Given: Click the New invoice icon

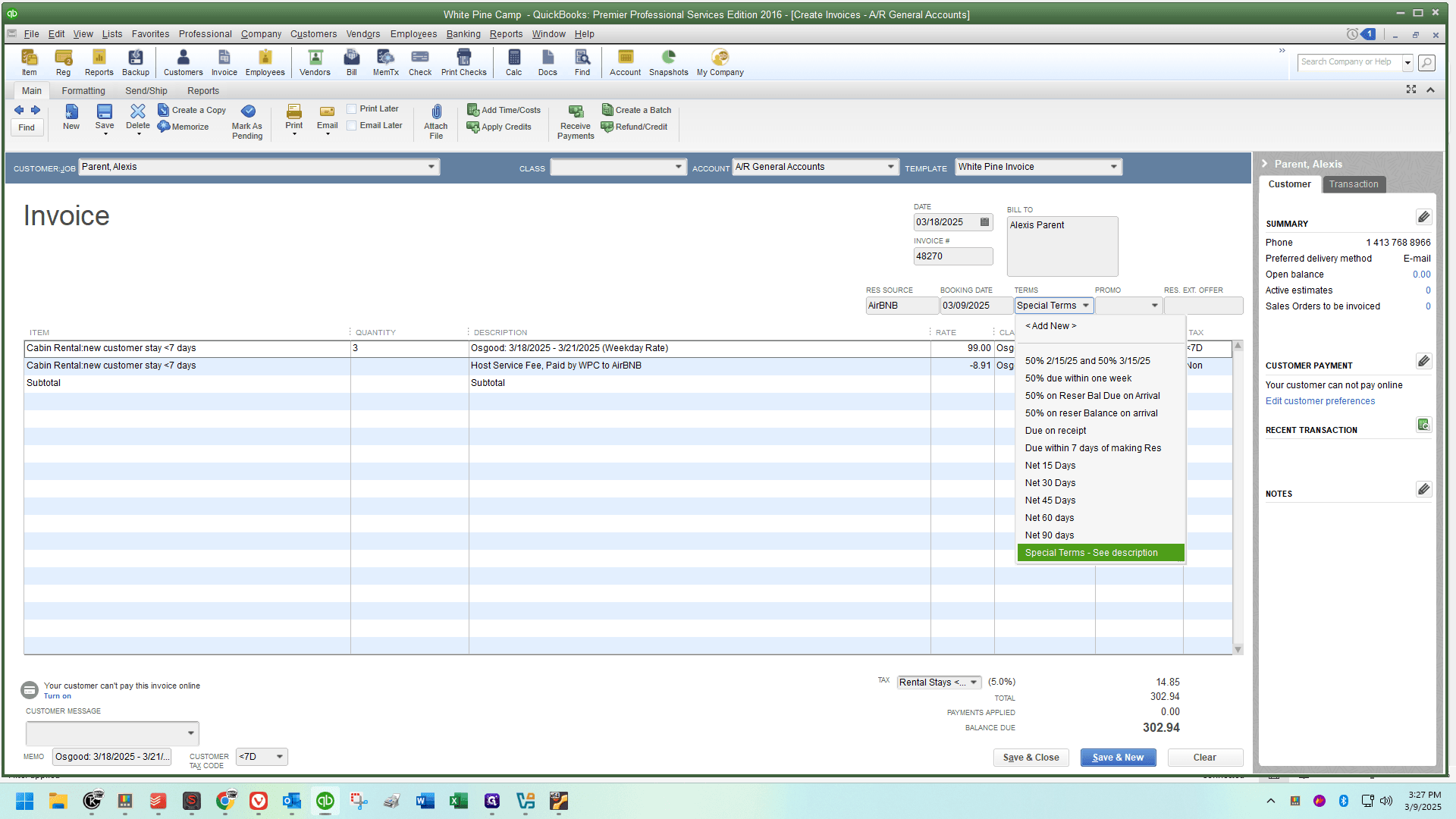Looking at the screenshot, I should coord(71,118).
